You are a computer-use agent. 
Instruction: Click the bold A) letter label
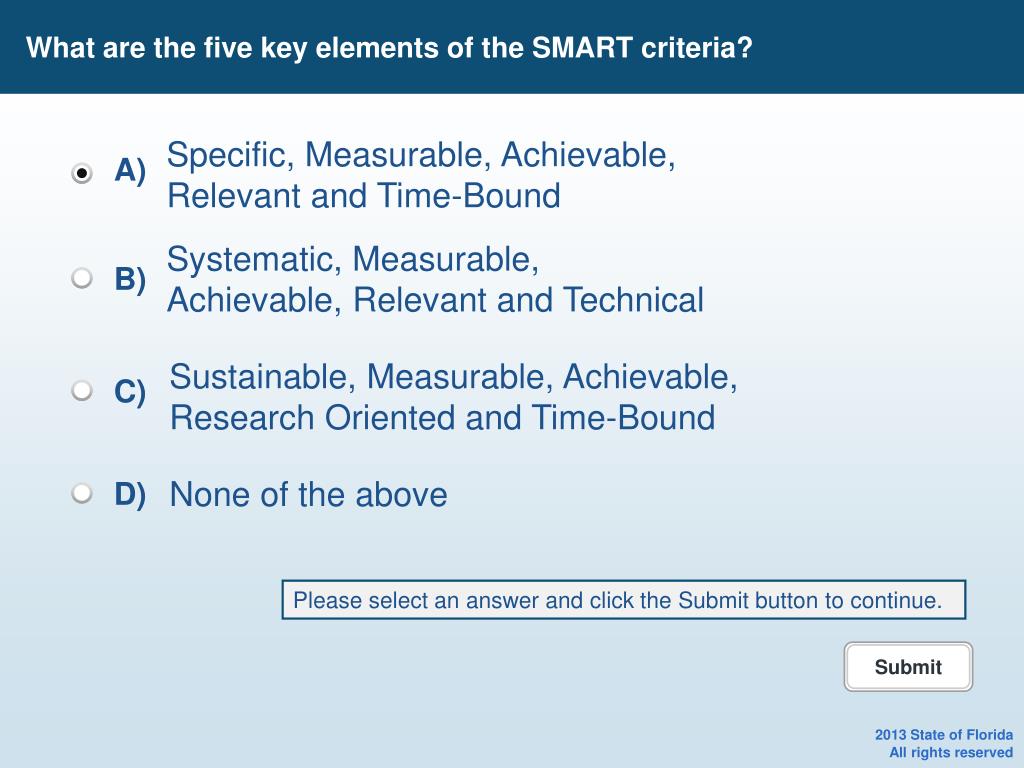[130, 171]
